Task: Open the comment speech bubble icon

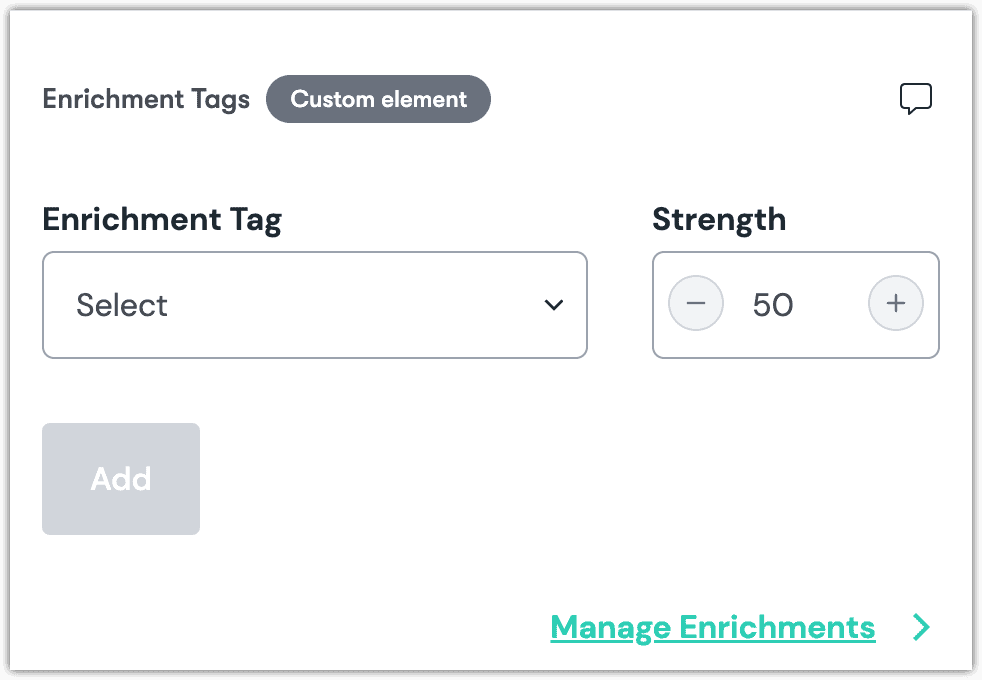Action: point(915,99)
